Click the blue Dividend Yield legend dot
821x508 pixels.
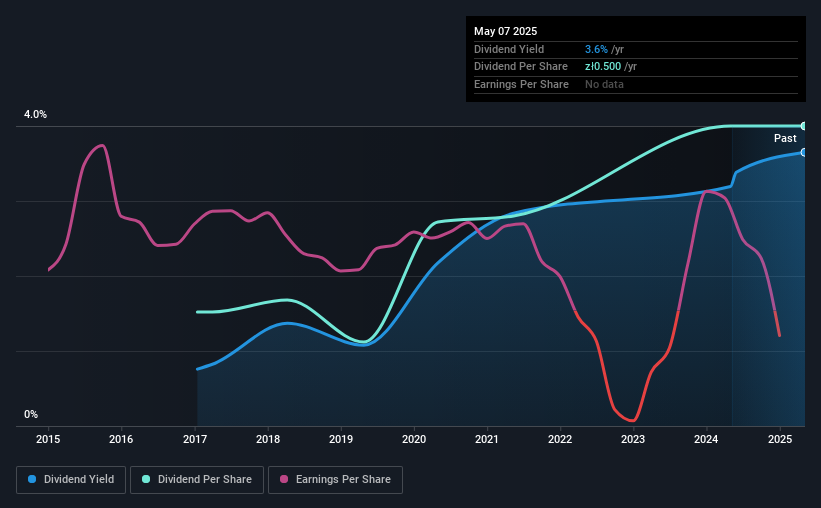(x=32, y=479)
